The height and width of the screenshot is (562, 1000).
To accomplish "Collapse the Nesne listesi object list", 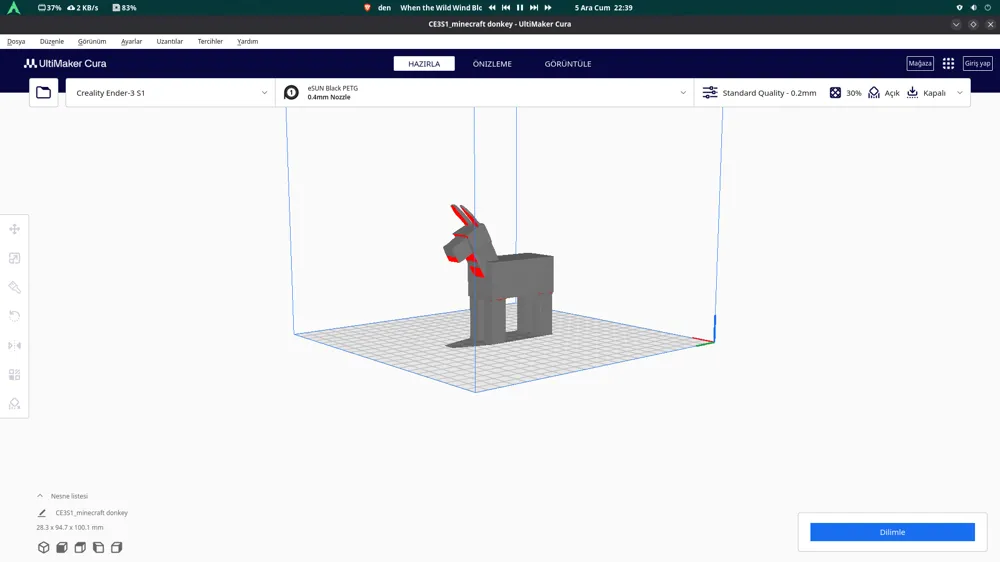I will click(40, 496).
